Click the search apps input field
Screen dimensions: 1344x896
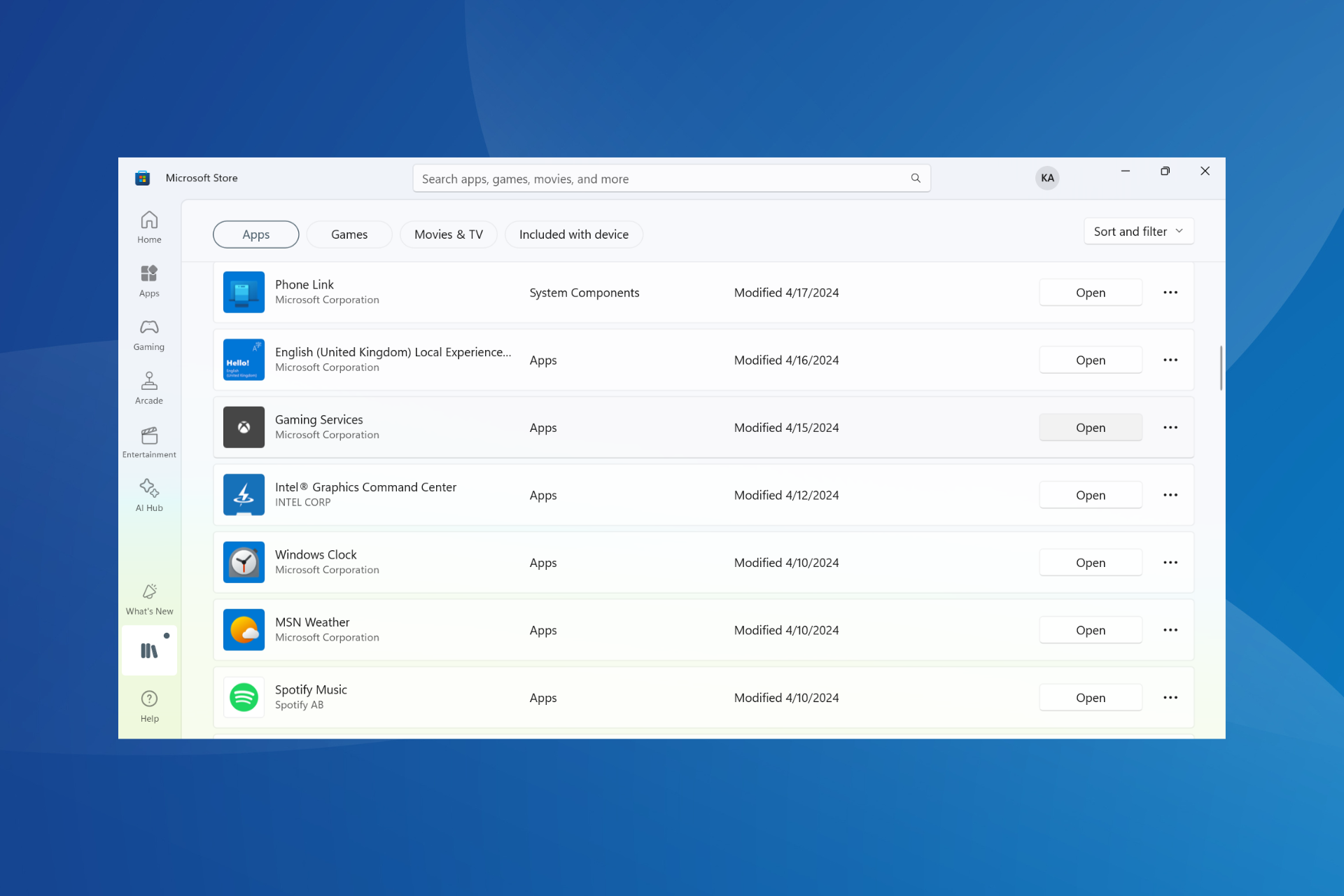[658, 178]
